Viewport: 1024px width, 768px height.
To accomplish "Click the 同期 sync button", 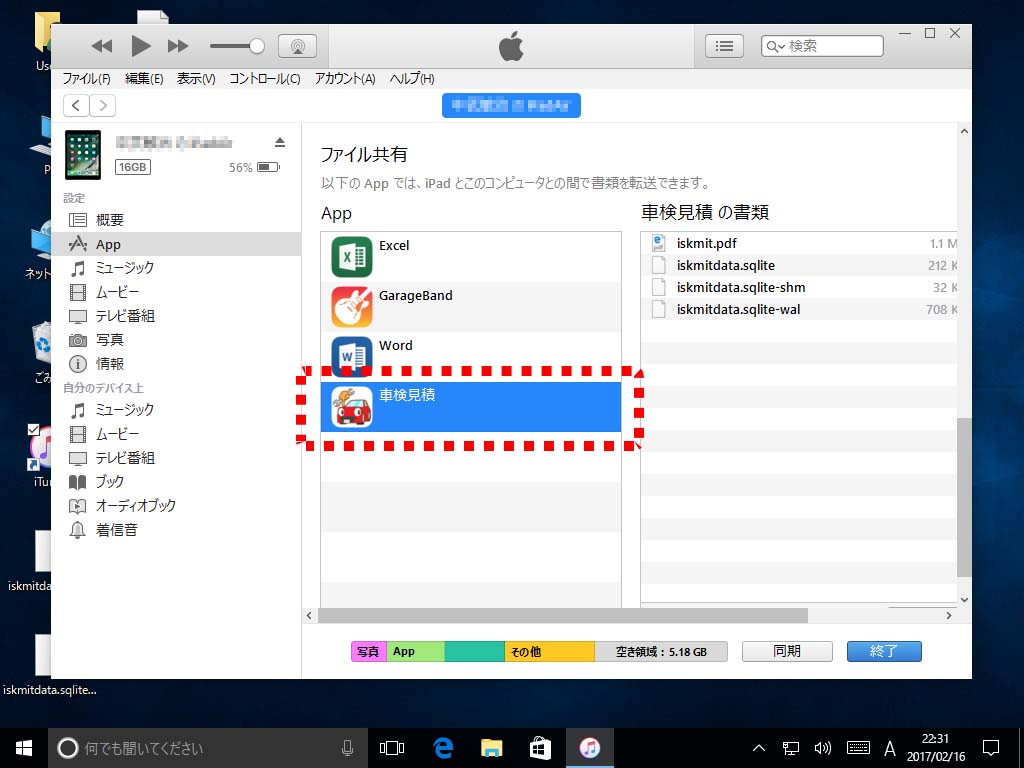I will tap(787, 651).
